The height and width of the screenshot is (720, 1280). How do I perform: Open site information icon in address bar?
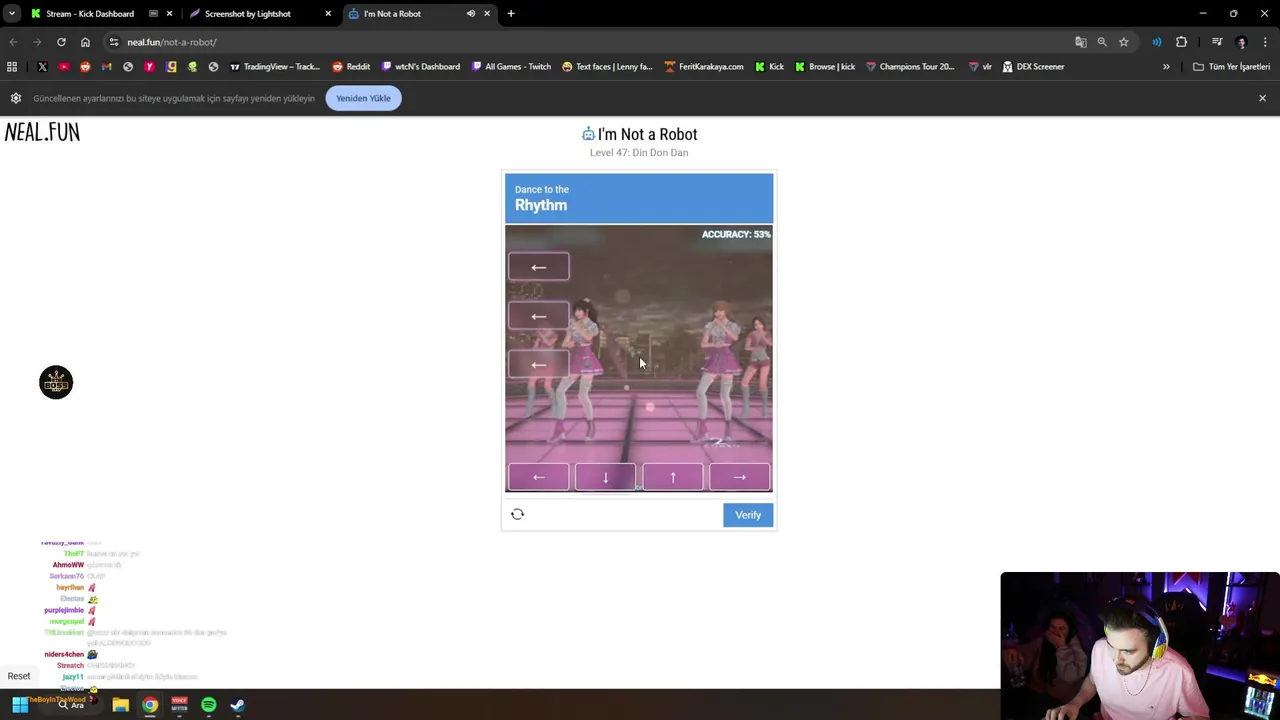point(114,42)
